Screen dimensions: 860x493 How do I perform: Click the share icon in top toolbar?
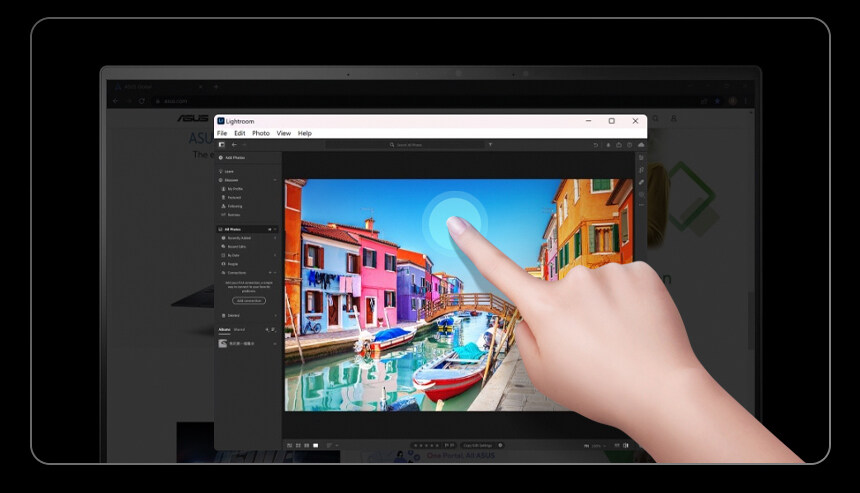[x=619, y=145]
